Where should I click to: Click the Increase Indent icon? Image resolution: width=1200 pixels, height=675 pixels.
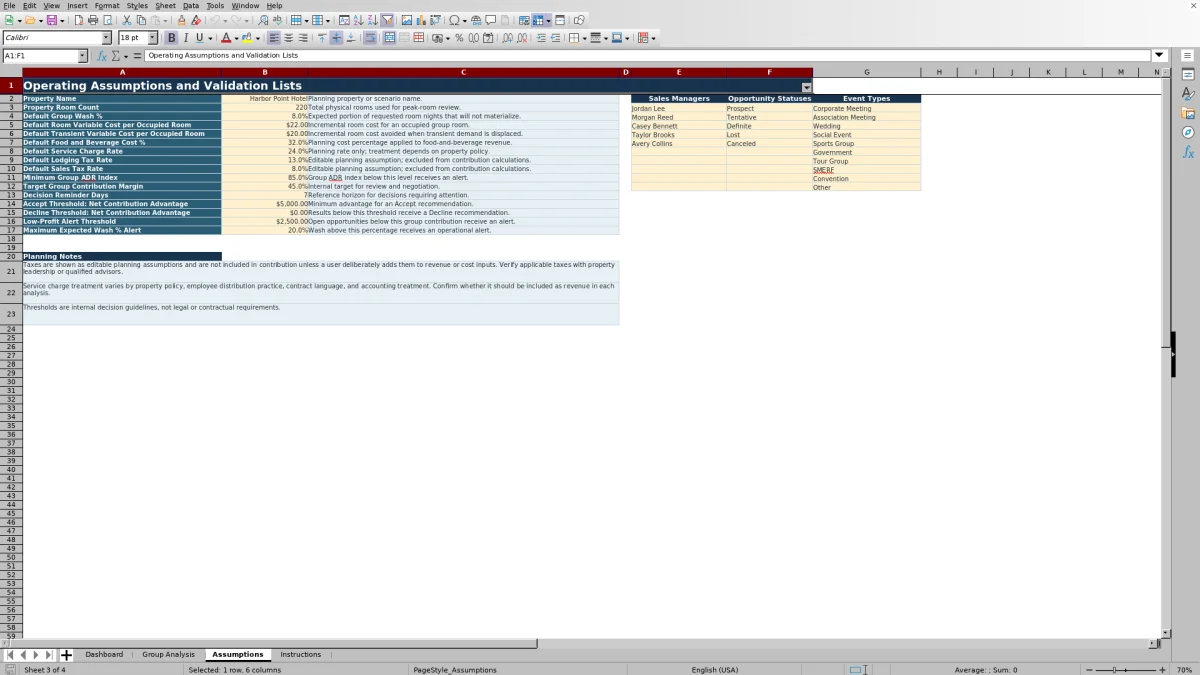[541, 38]
